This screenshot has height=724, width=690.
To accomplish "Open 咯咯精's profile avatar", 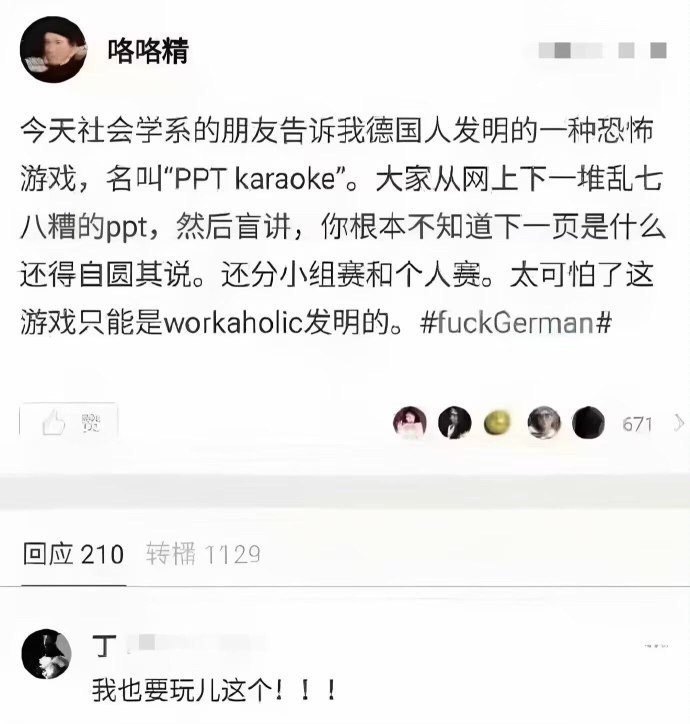I will click(x=53, y=50).
